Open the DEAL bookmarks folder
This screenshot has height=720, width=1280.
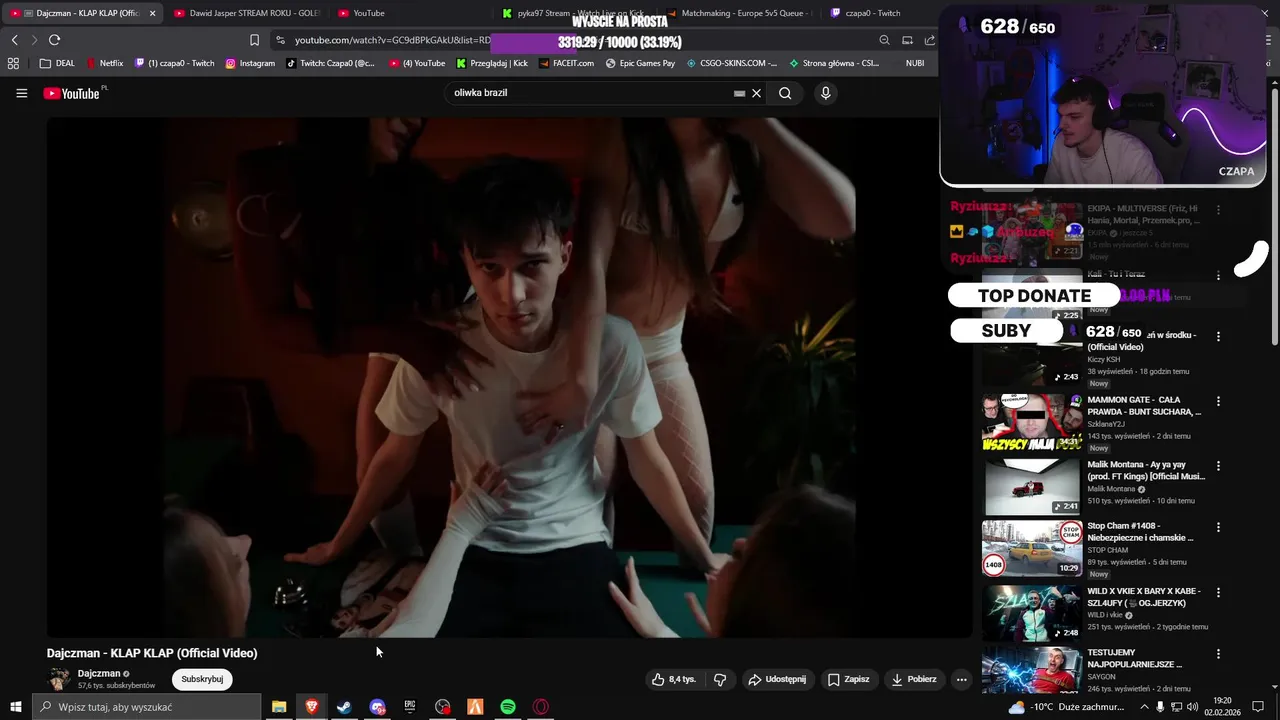tap(57, 63)
